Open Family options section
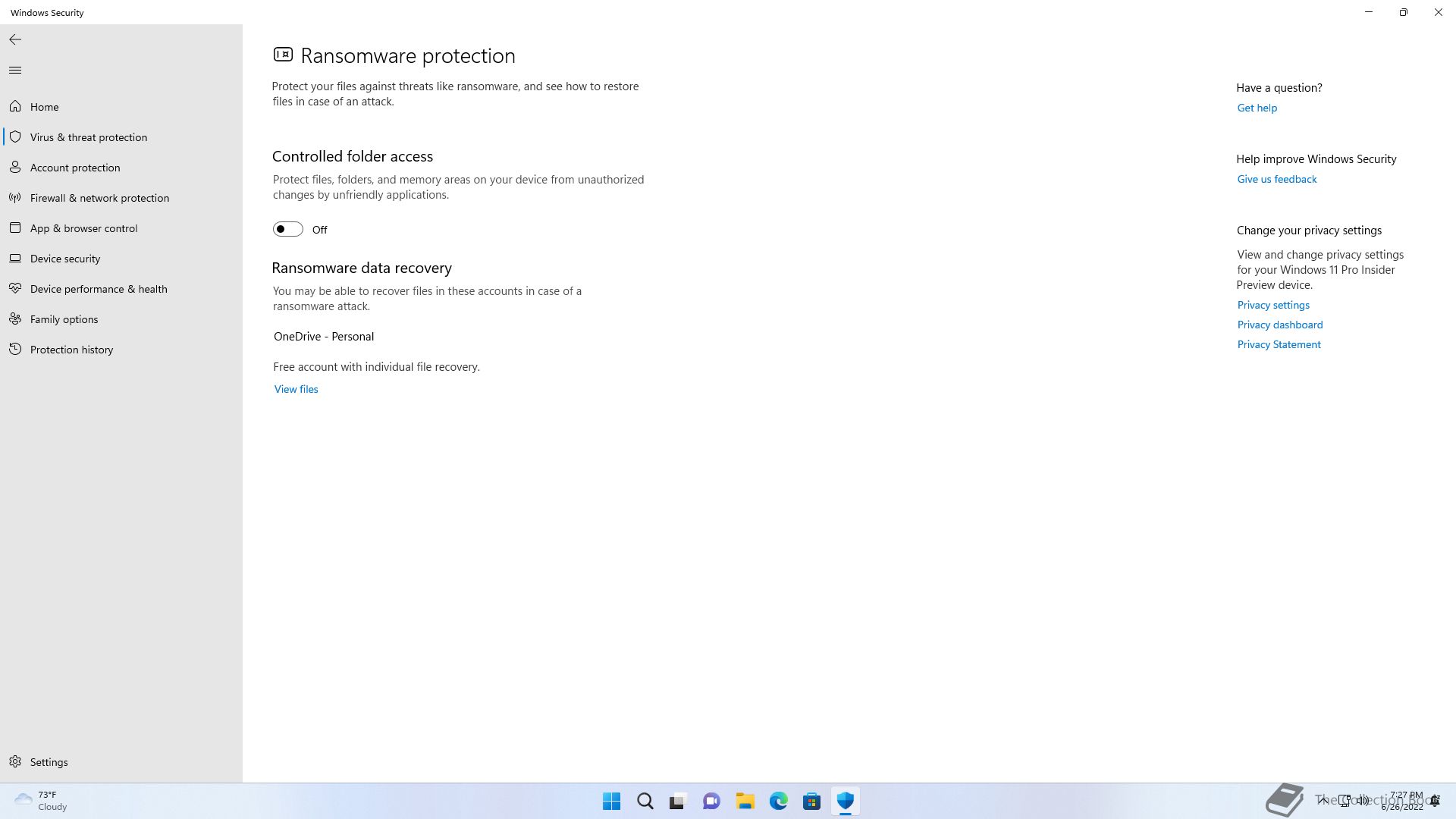The image size is (1456, 819). point(121,319)
